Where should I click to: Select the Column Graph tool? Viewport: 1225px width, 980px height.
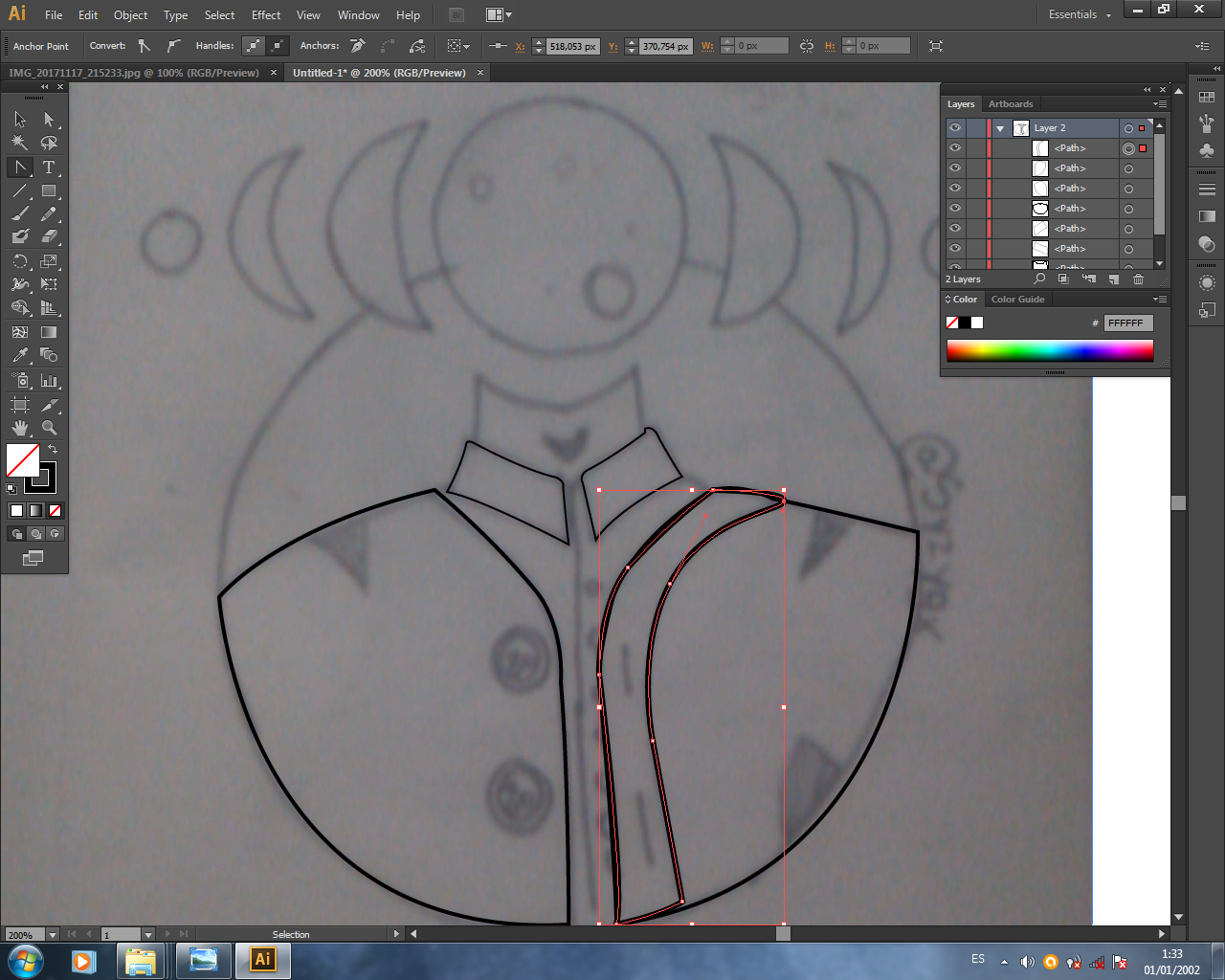tap(49, 380)
